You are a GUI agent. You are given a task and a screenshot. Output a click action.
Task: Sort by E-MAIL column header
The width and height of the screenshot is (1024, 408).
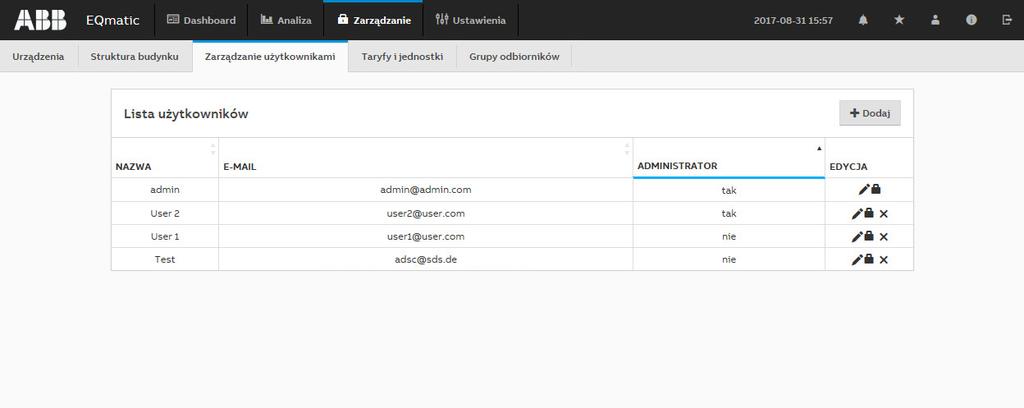click(x=425, y=158)
